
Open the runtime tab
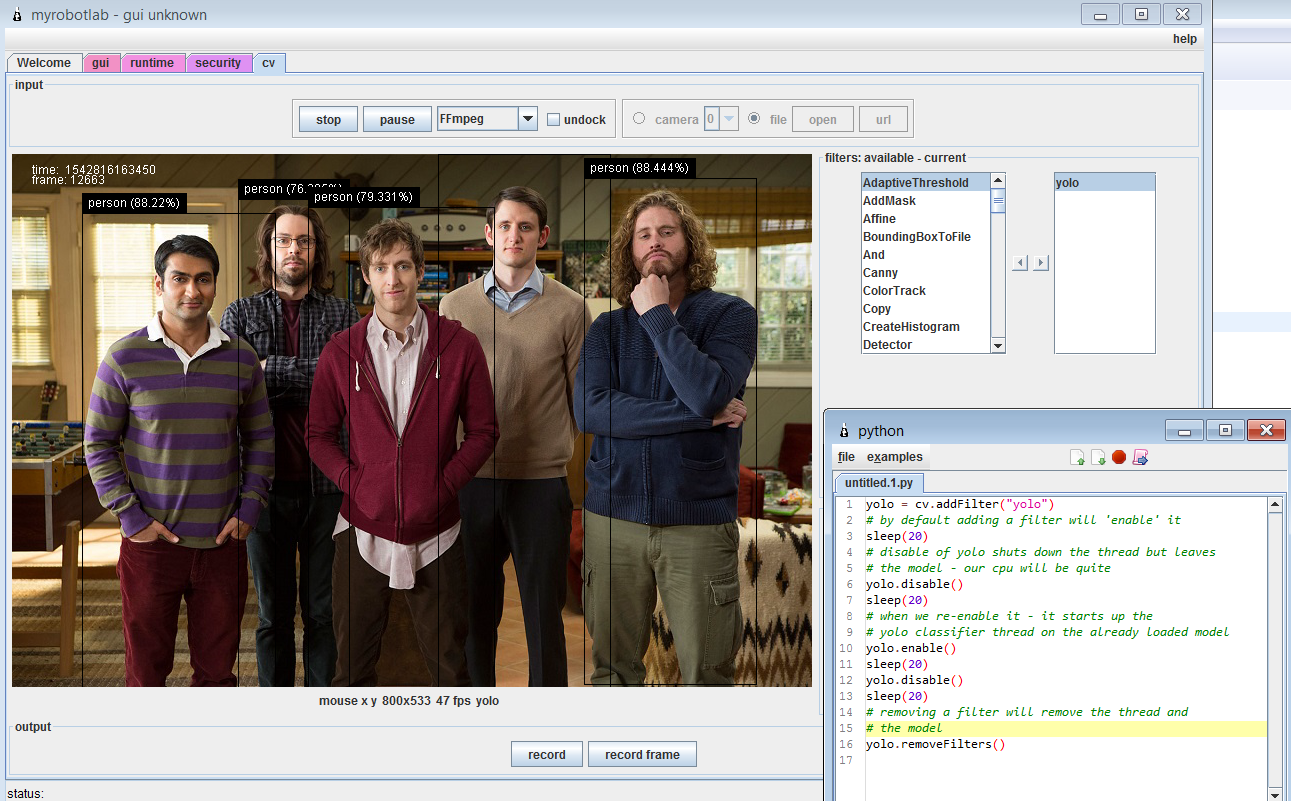pyautogui.click(x=152, y=63)
